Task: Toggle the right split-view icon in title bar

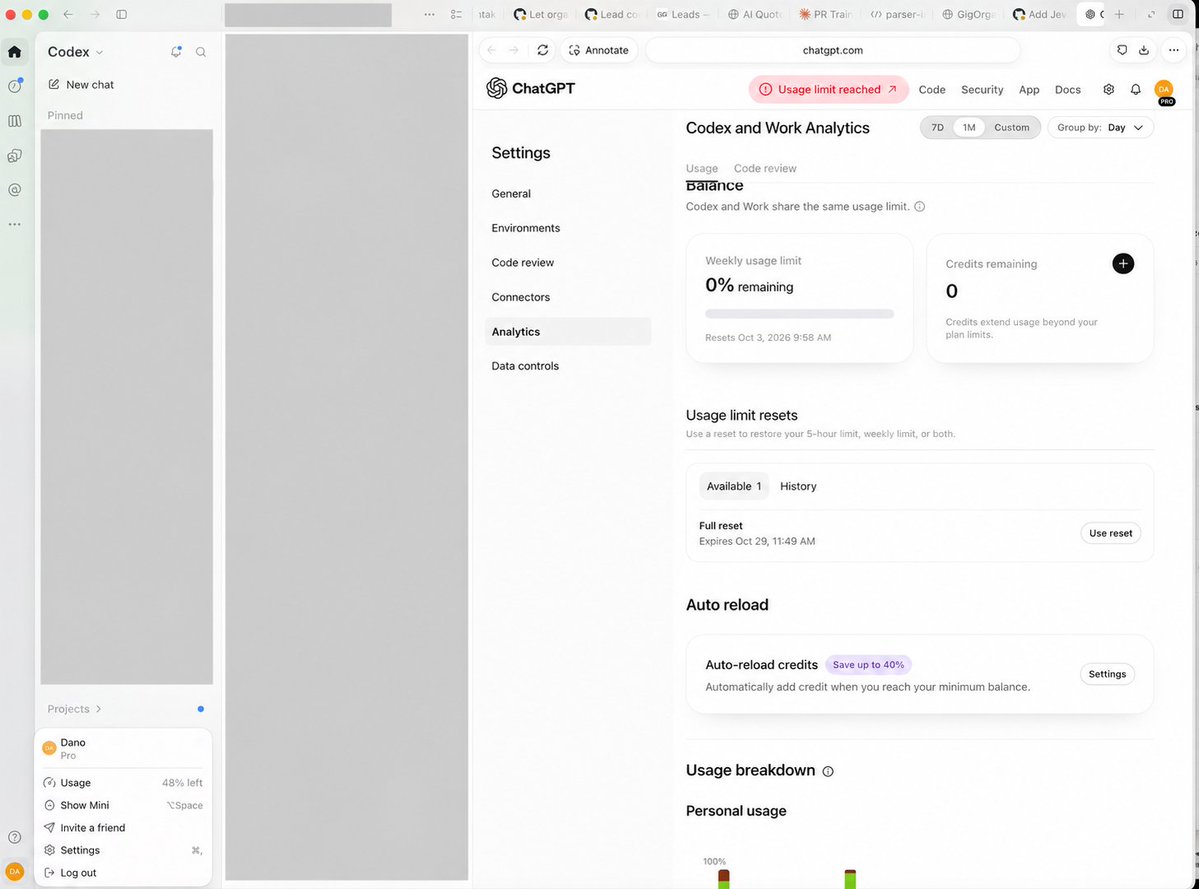Action: (x=1178, y=15)
